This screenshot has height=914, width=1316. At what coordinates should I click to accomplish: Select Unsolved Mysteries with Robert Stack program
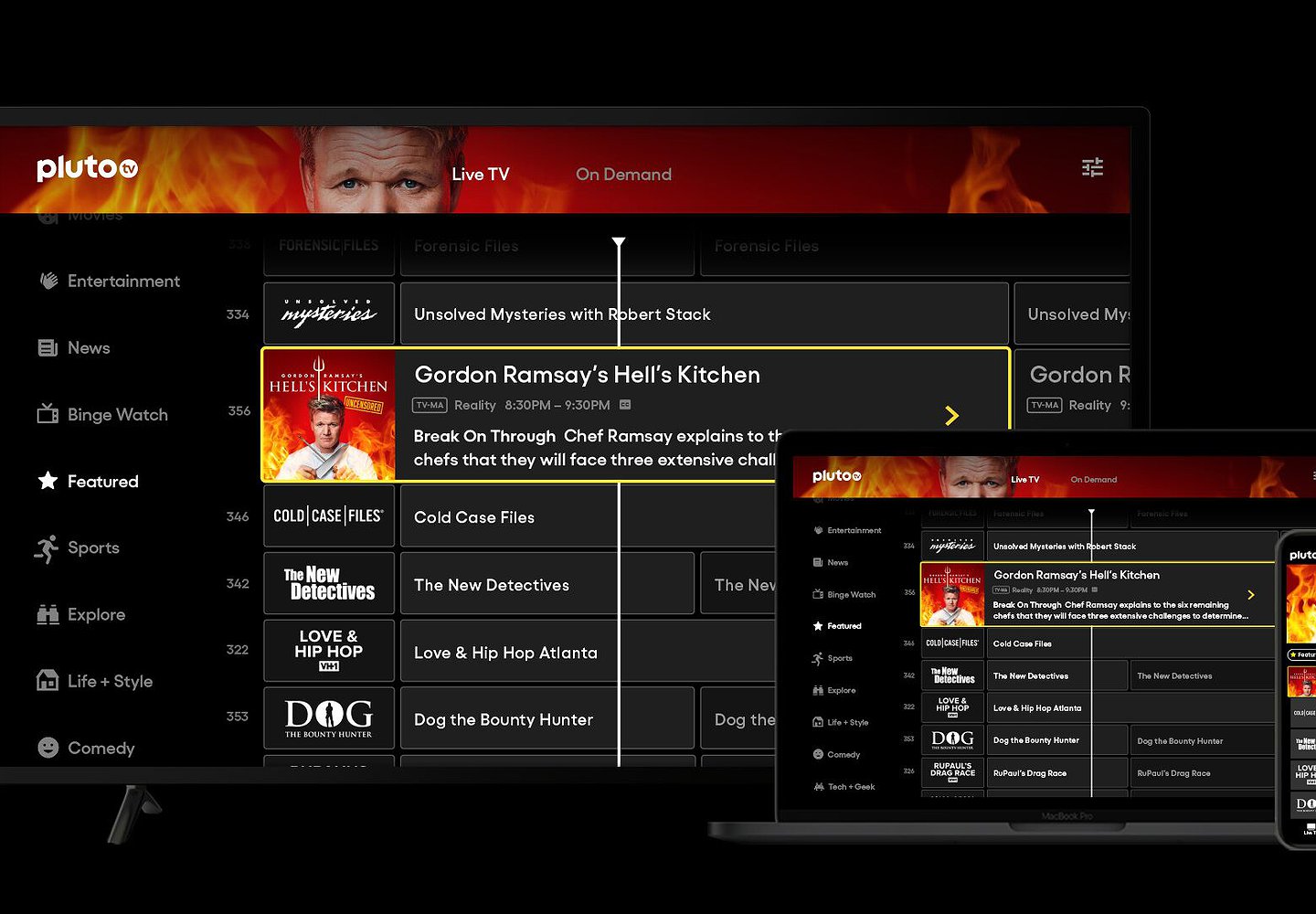[x=561, y=314]
